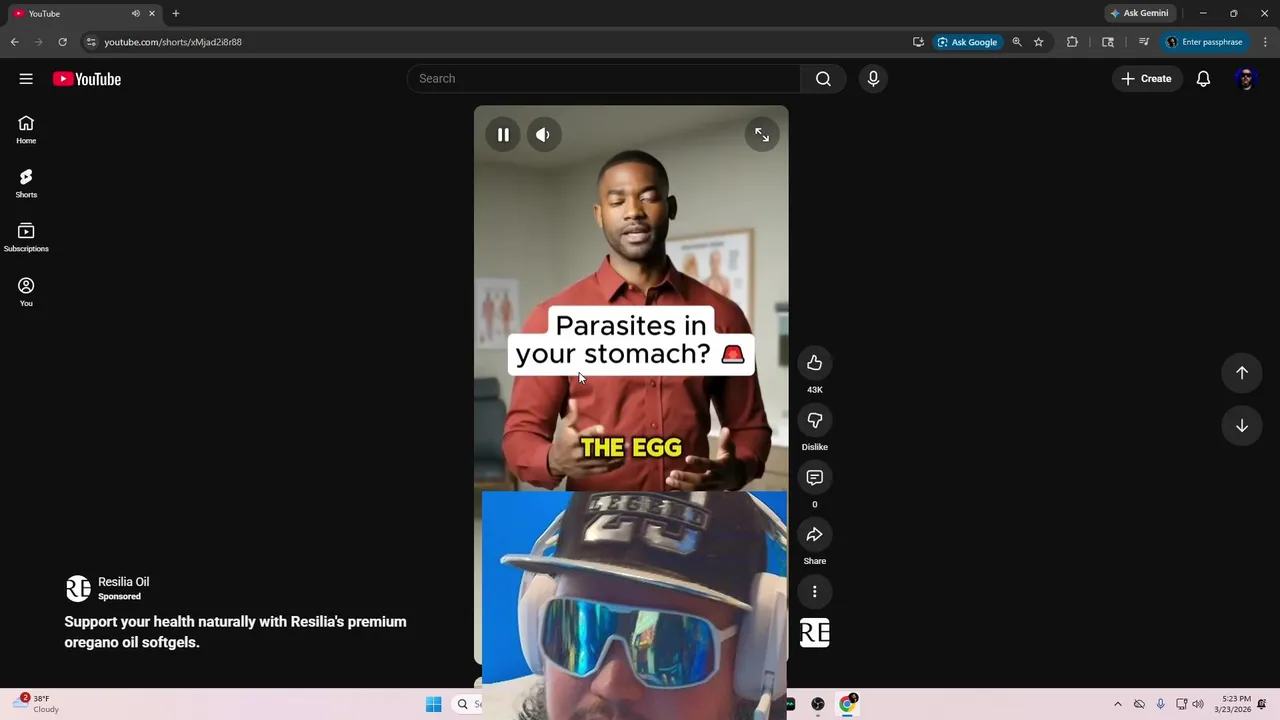Go to the previous Short
Screen dimensions: 1280x720
point(1241,373)
